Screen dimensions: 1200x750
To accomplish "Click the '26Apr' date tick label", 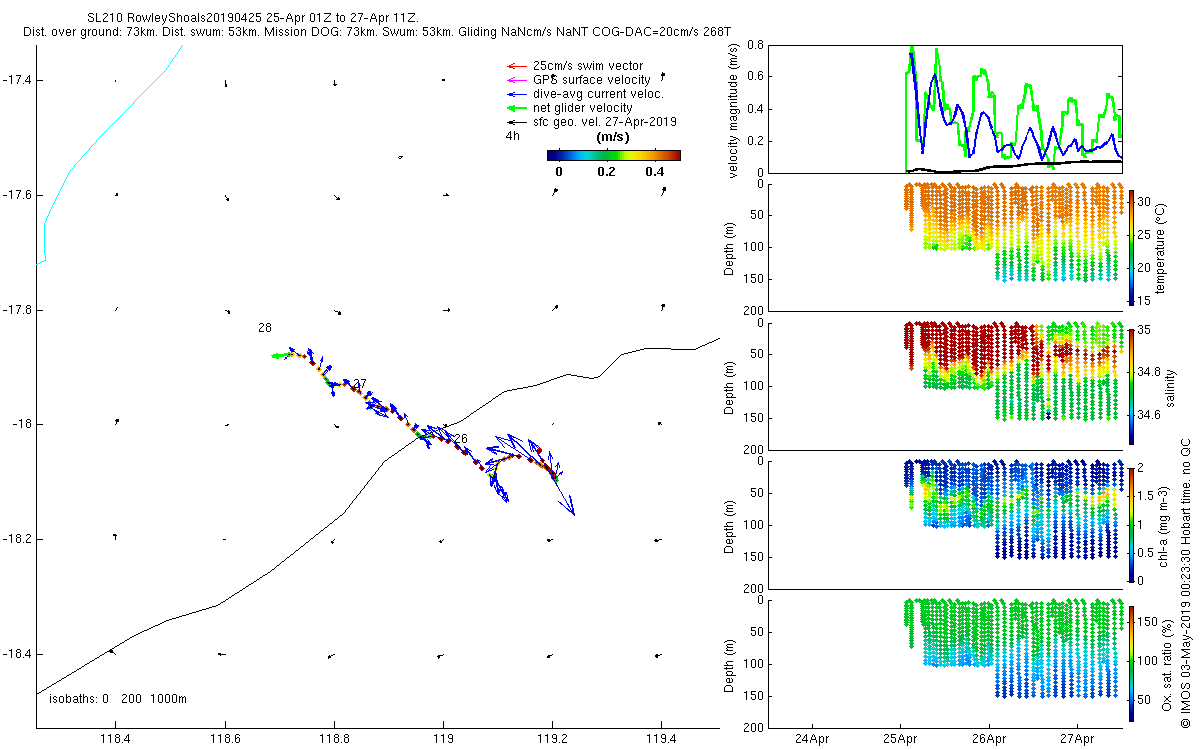I will coord(989,741).
